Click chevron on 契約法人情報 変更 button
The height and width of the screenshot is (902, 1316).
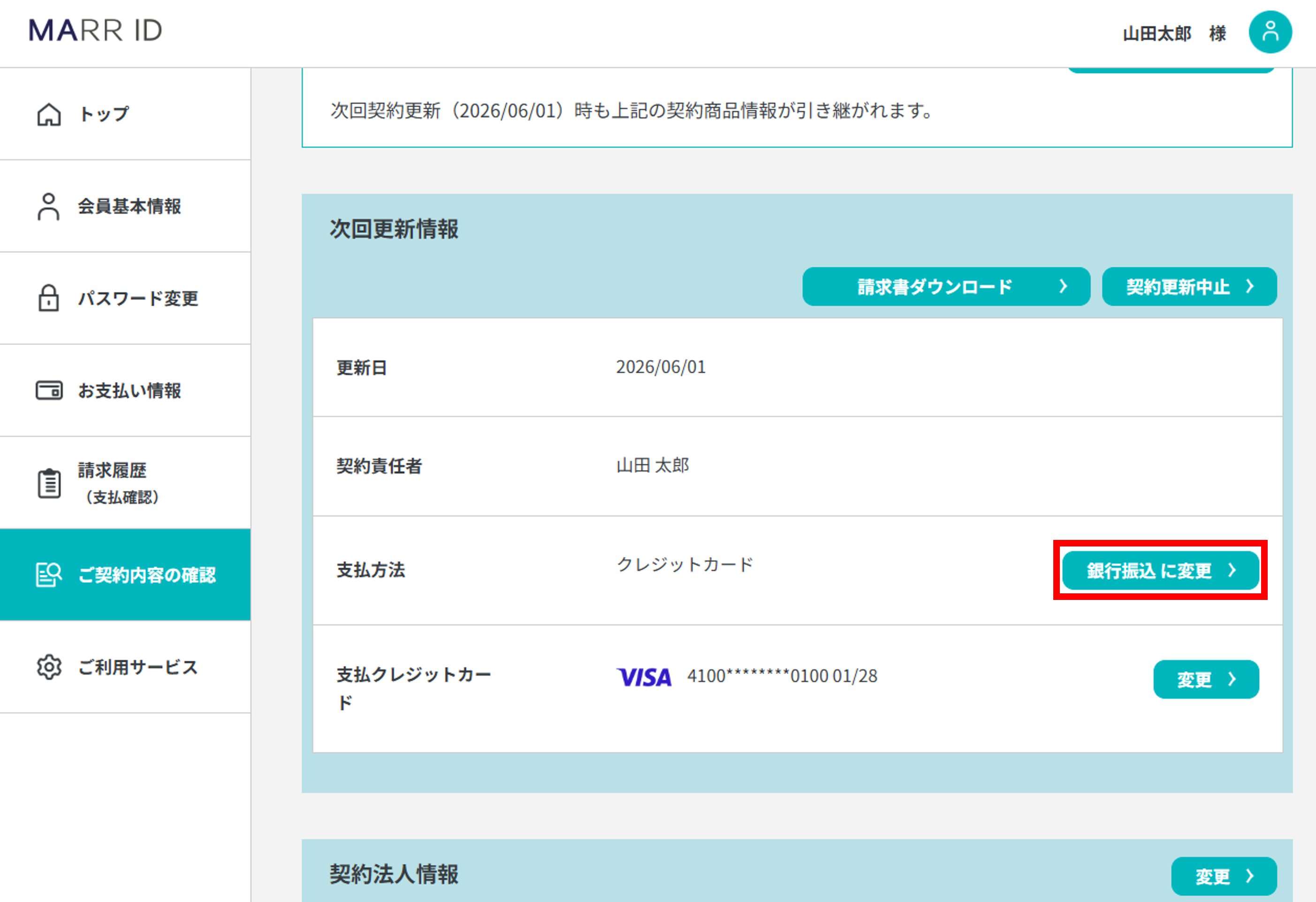[1250, 877]
